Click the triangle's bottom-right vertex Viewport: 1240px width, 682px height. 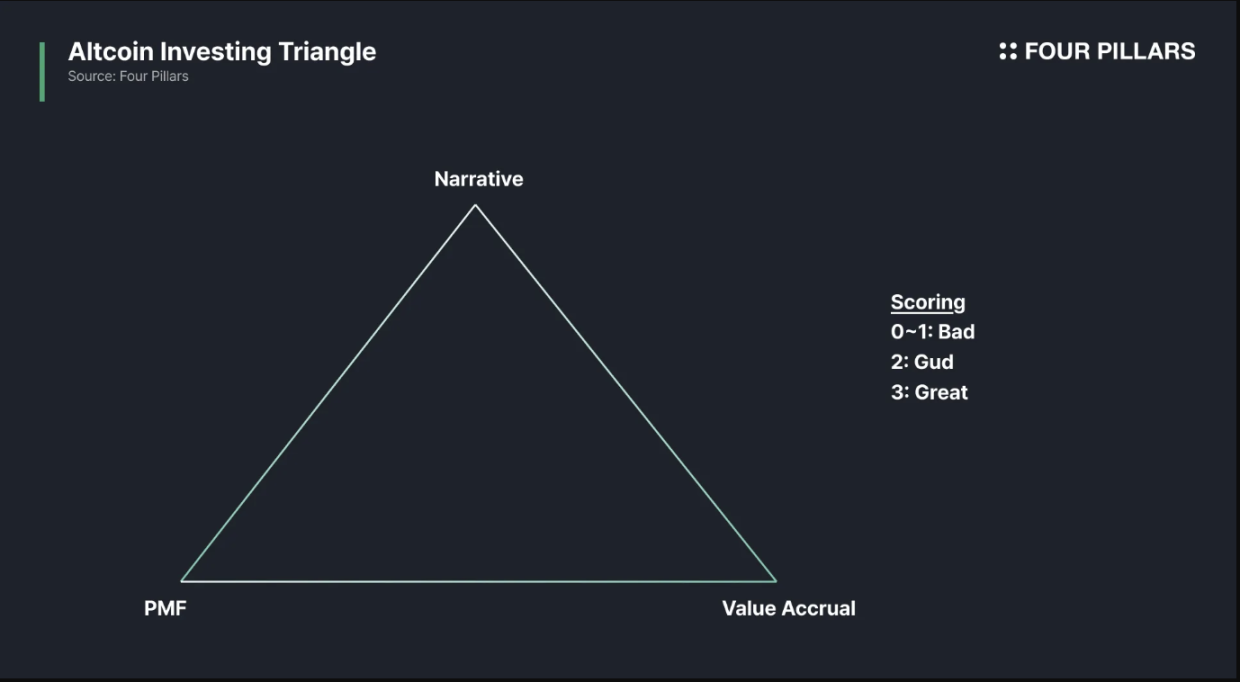[x=774, y=580]
